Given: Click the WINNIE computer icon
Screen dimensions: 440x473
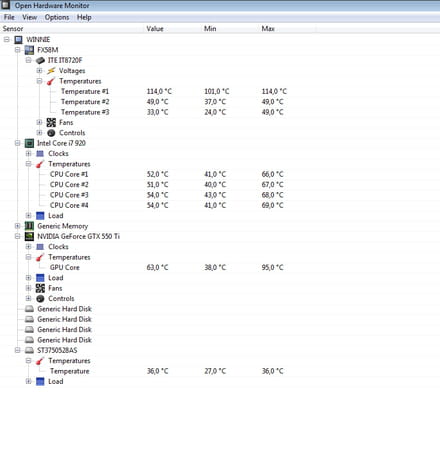Looking at the screenshot, I should pos(19,40).
